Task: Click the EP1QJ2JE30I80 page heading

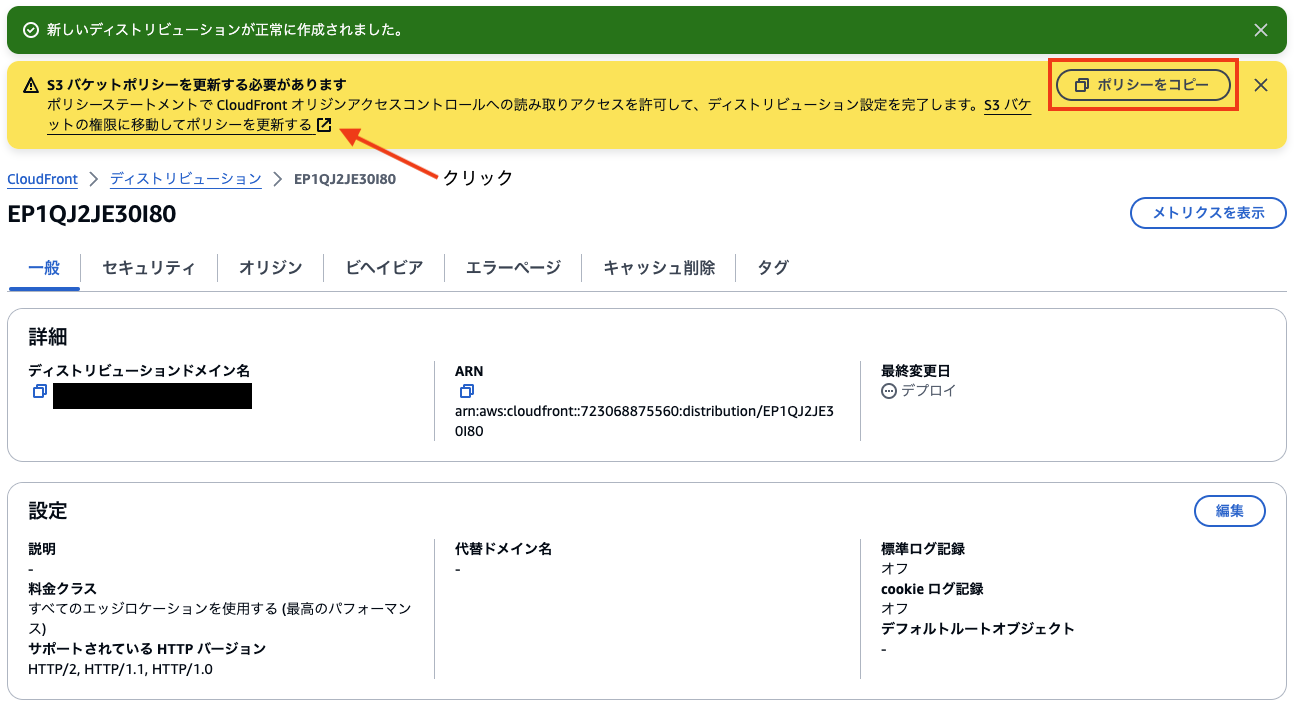Action: tap(92, 214)
